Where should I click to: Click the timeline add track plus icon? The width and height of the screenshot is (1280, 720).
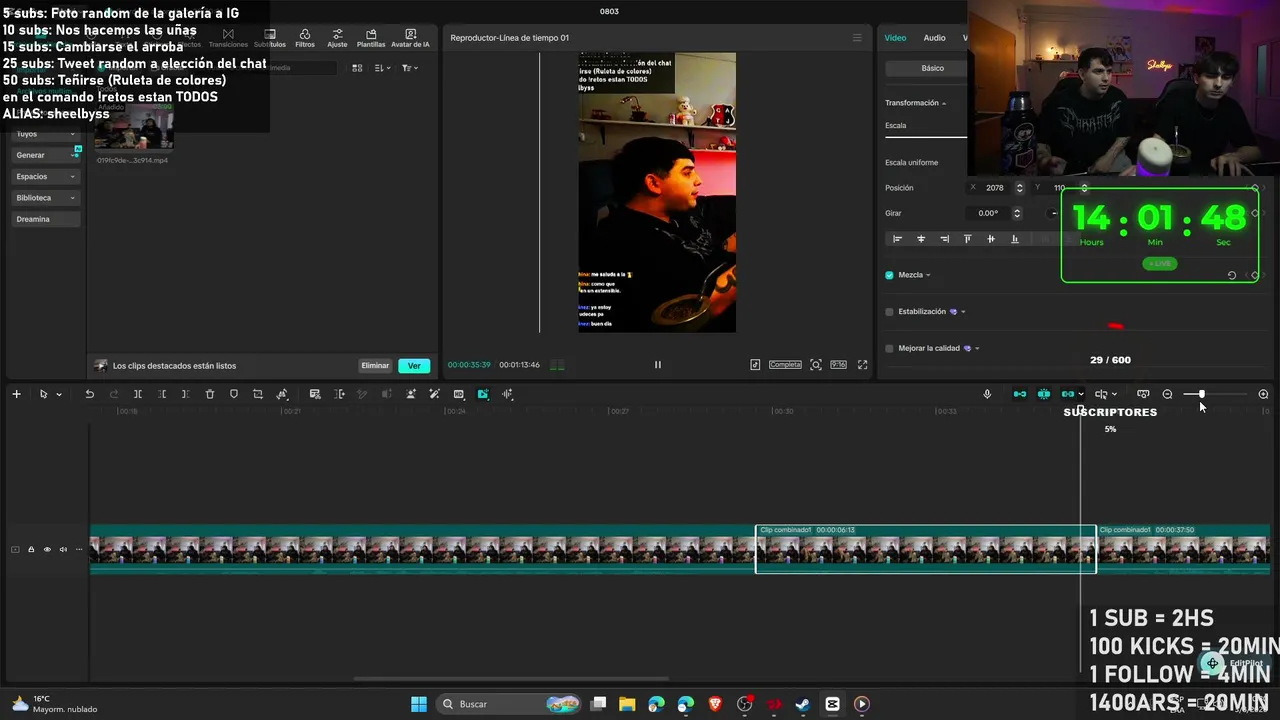(16, 394)
